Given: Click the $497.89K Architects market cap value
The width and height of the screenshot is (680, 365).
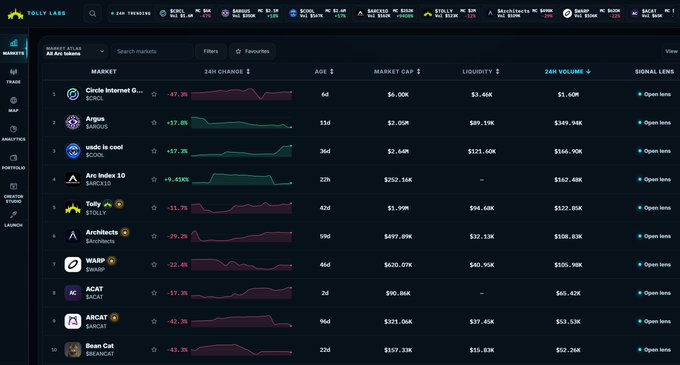Looking at the screenshot, I should click(398, 236).
